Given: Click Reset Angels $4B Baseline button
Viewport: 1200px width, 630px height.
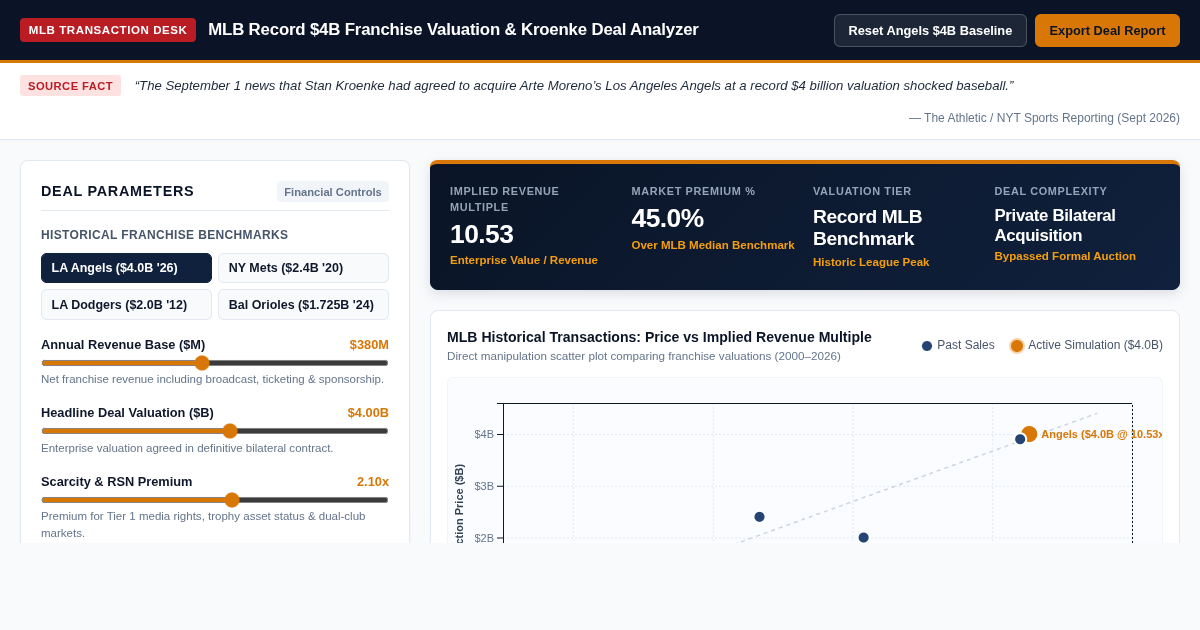Looking at the screenshot, I should click(930, 30).
